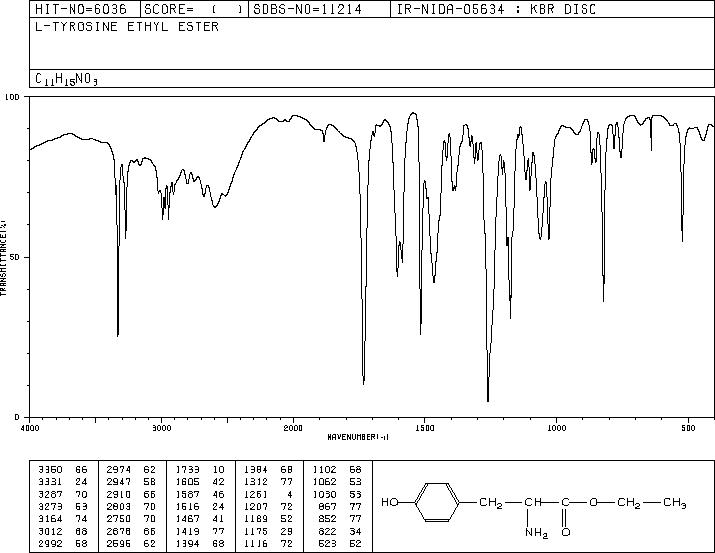Viewport: 715px width, 553px height.
Task: Click the compound name L-TYROSINE ETHYL ESTER
Action: [127, 27]
